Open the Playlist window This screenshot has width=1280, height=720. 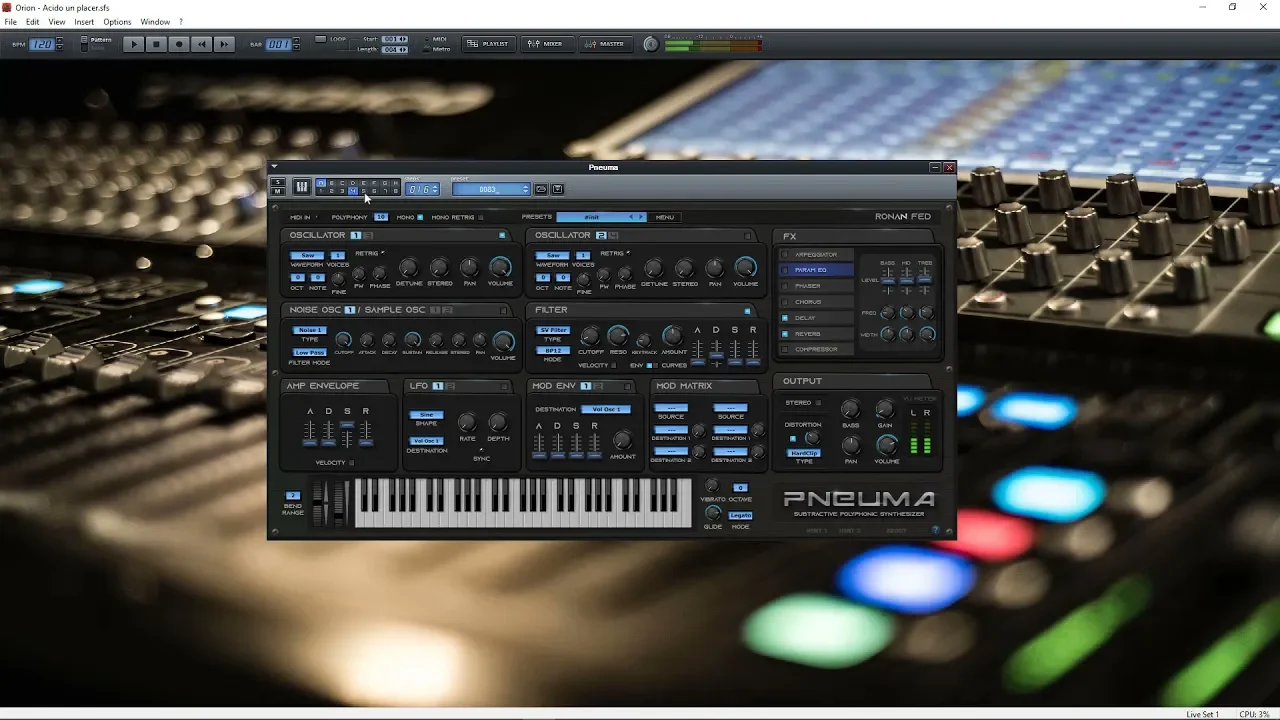pyautogui.click(x=489, y=44)
